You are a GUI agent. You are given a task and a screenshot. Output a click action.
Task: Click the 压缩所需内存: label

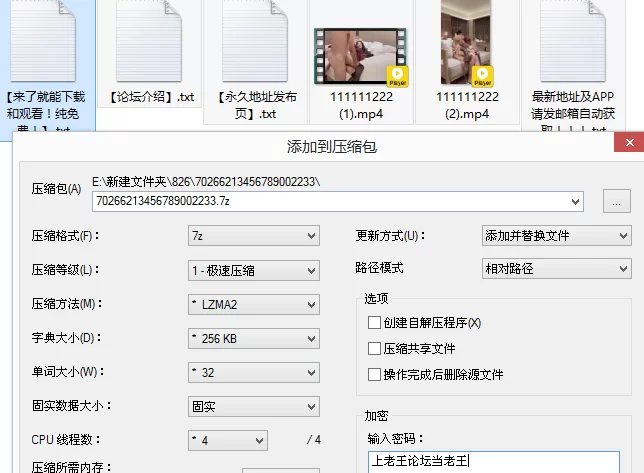[x=71, y=467]
